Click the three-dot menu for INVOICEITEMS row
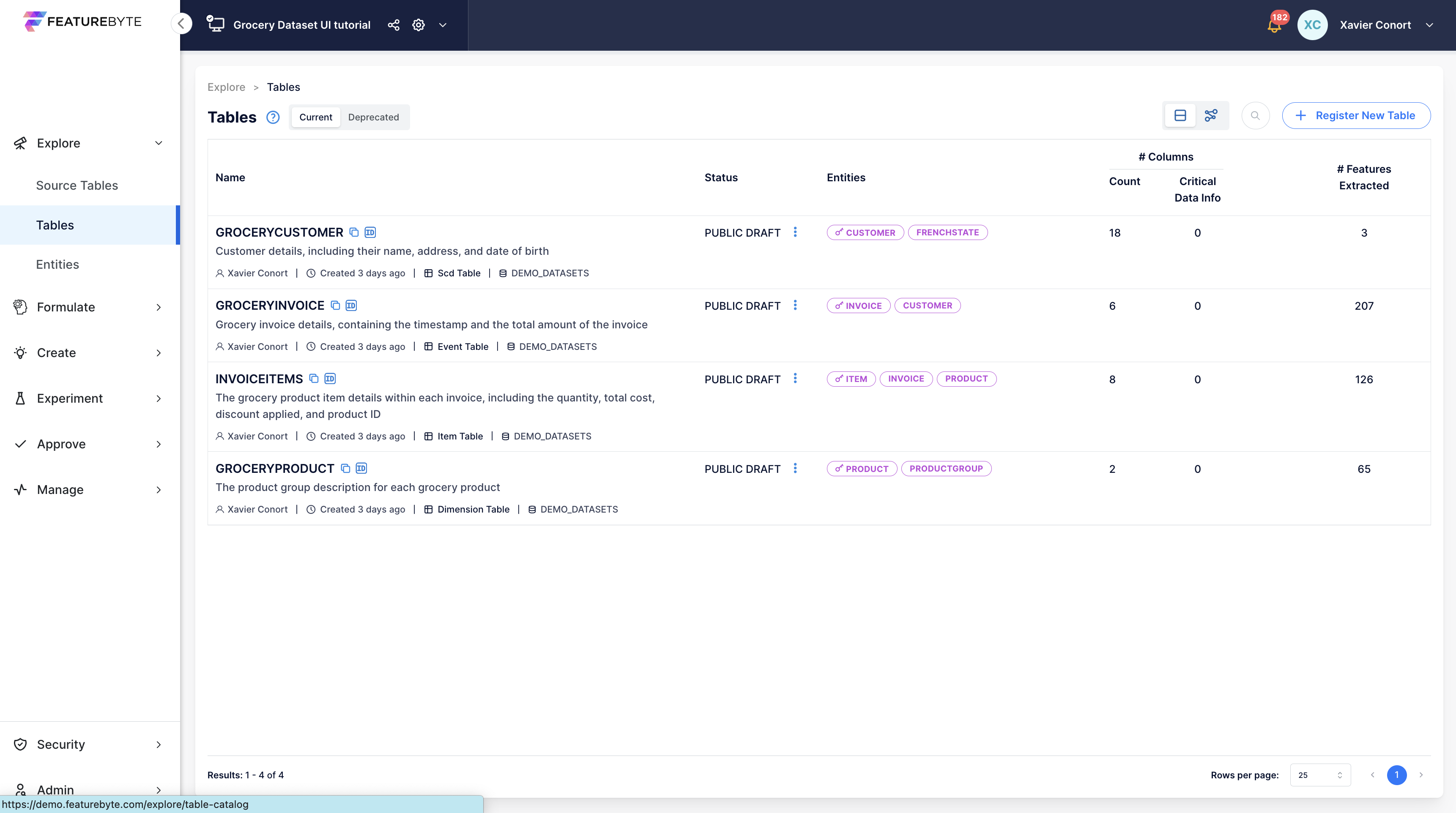Image resolution: width=1456 pixels, height=813 pixels. coord(795,378)
